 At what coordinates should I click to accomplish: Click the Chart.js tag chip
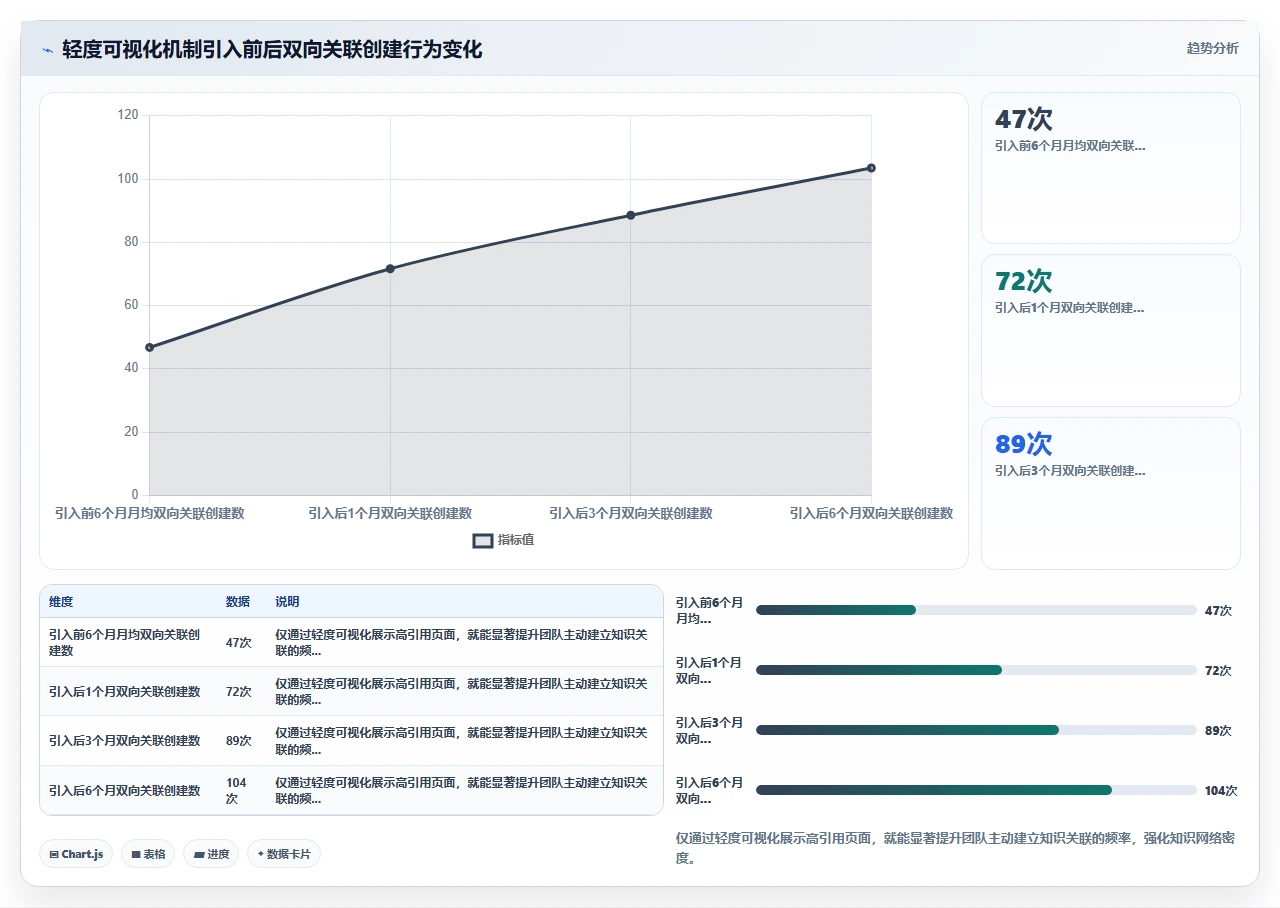pos(76,854)
